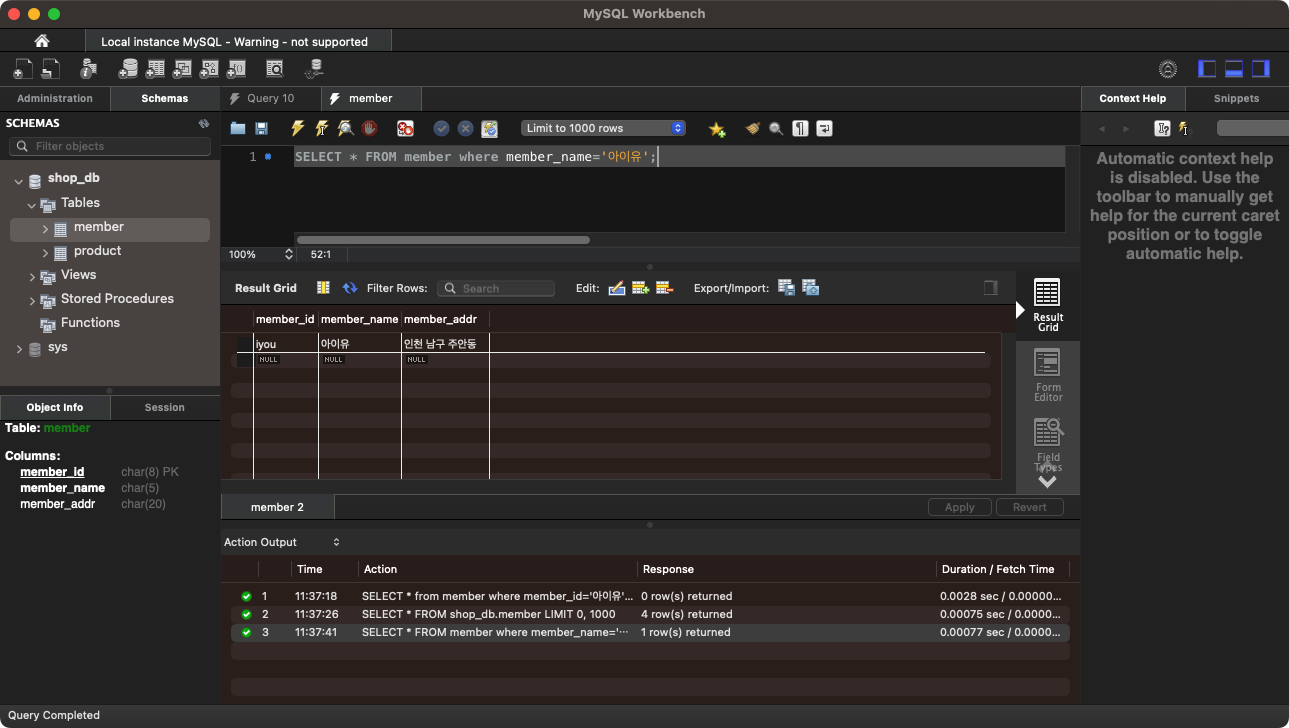Select the Object Info tab
This screenshot has height=728, width=1289.
[x=55, y=407]
